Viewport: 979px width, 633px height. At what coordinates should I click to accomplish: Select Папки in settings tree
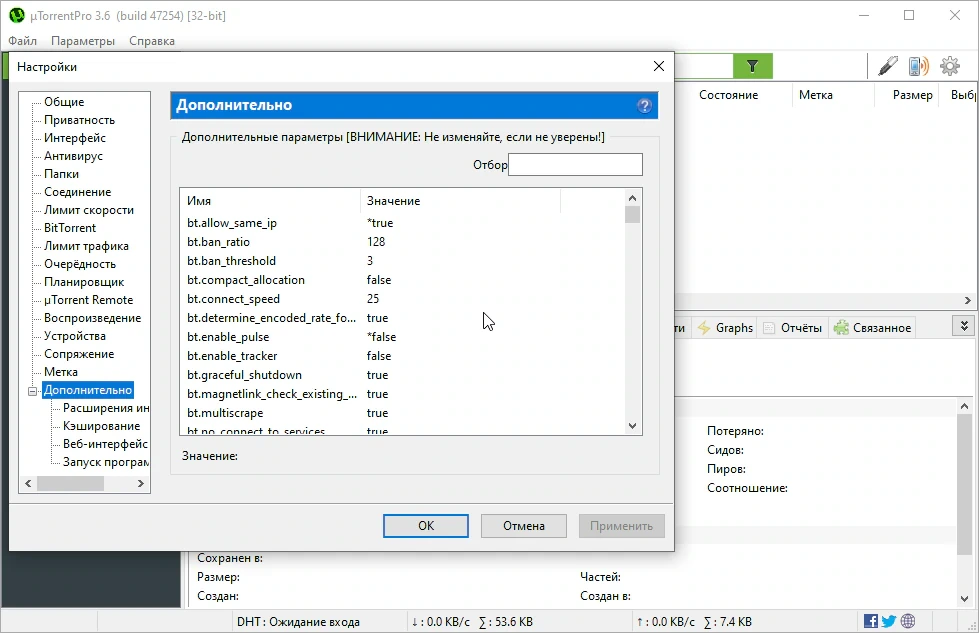click(x=61, y=174)
